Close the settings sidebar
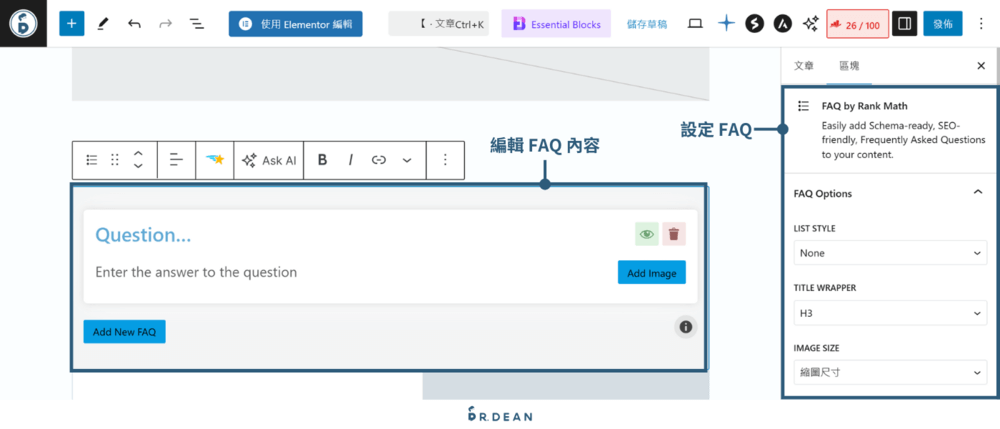This screenshot has height=429, width=1000. [981, 66]
